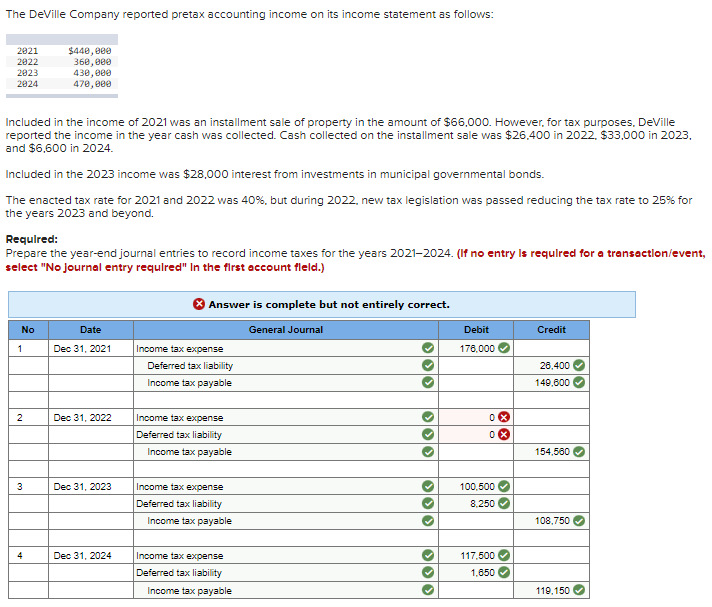The height and width of the screenshot is (607, 712).
Task: Click green check beside 2023 Income tax expense account
Action: pos(427,486)
